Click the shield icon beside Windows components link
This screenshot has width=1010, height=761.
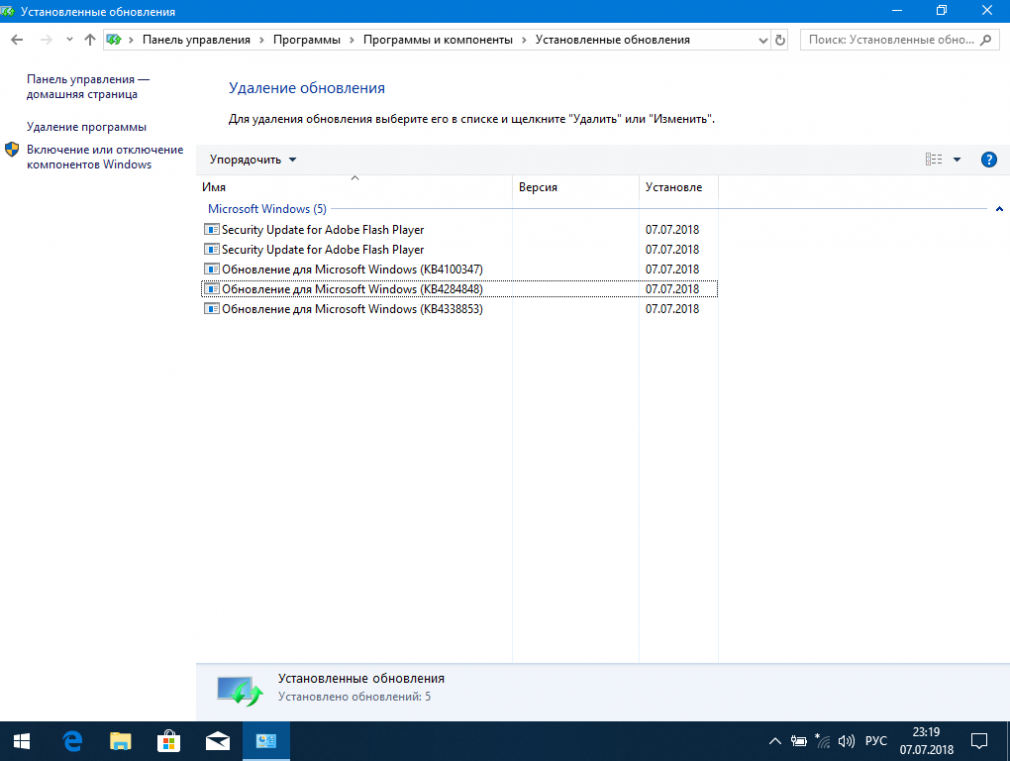point(12,149)
